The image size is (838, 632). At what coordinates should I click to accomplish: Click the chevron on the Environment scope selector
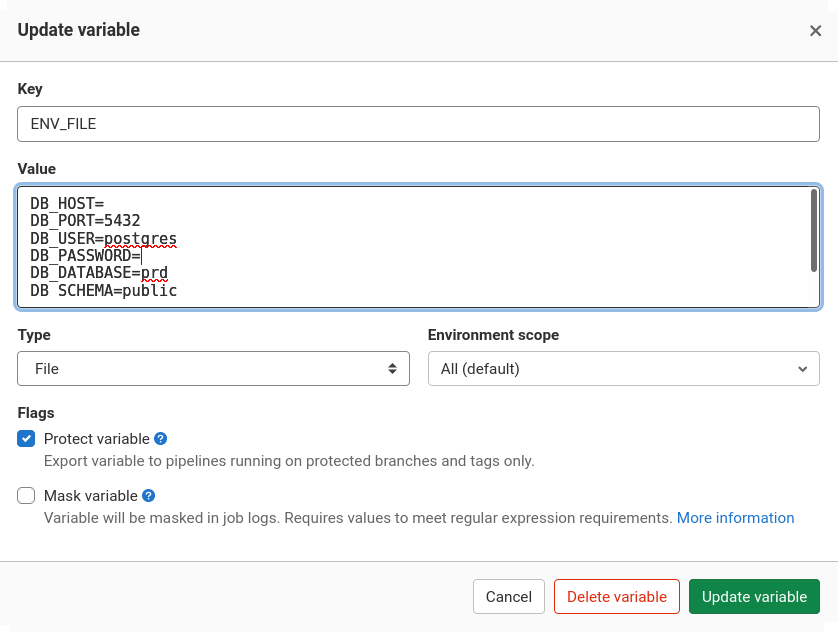click(x=802, y=368)
